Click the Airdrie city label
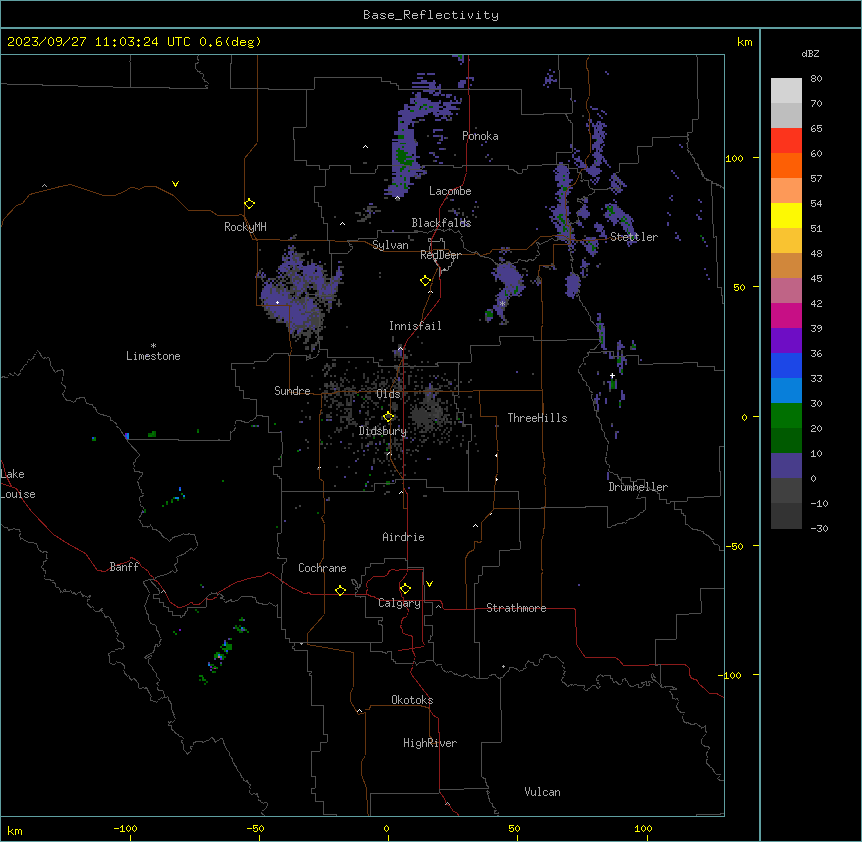Viewport: 862px width, 842px height. 404,537
